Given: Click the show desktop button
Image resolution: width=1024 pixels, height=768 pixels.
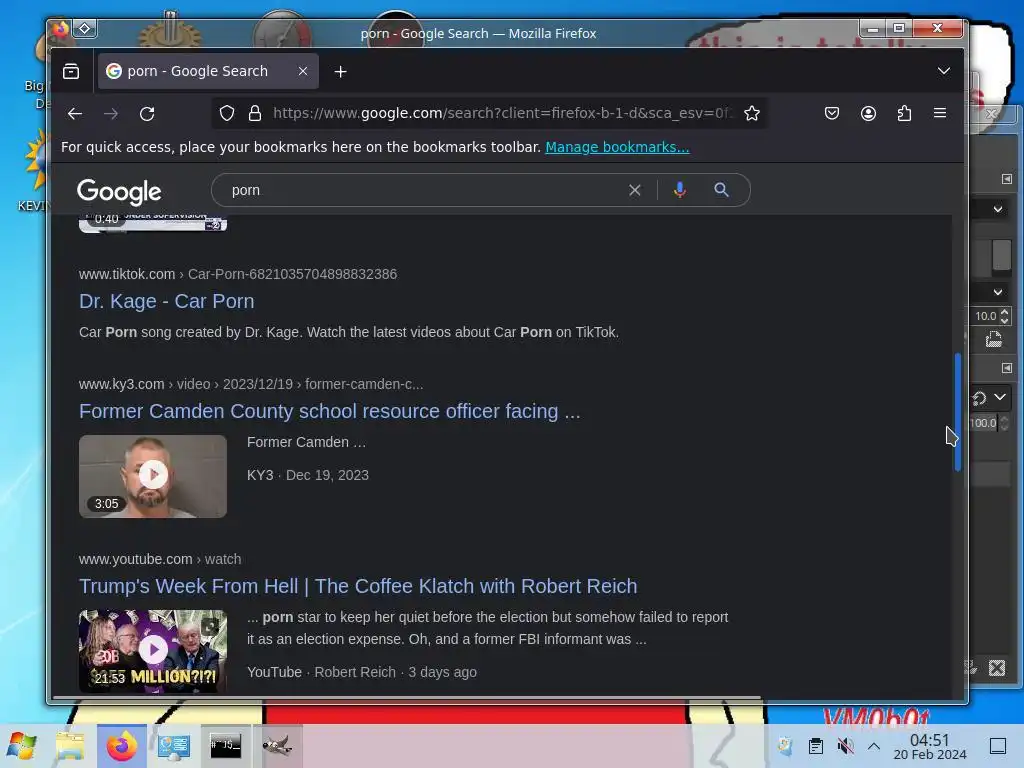Looking at the screenshot, I should pyautogui.click(x=998, y=746).
